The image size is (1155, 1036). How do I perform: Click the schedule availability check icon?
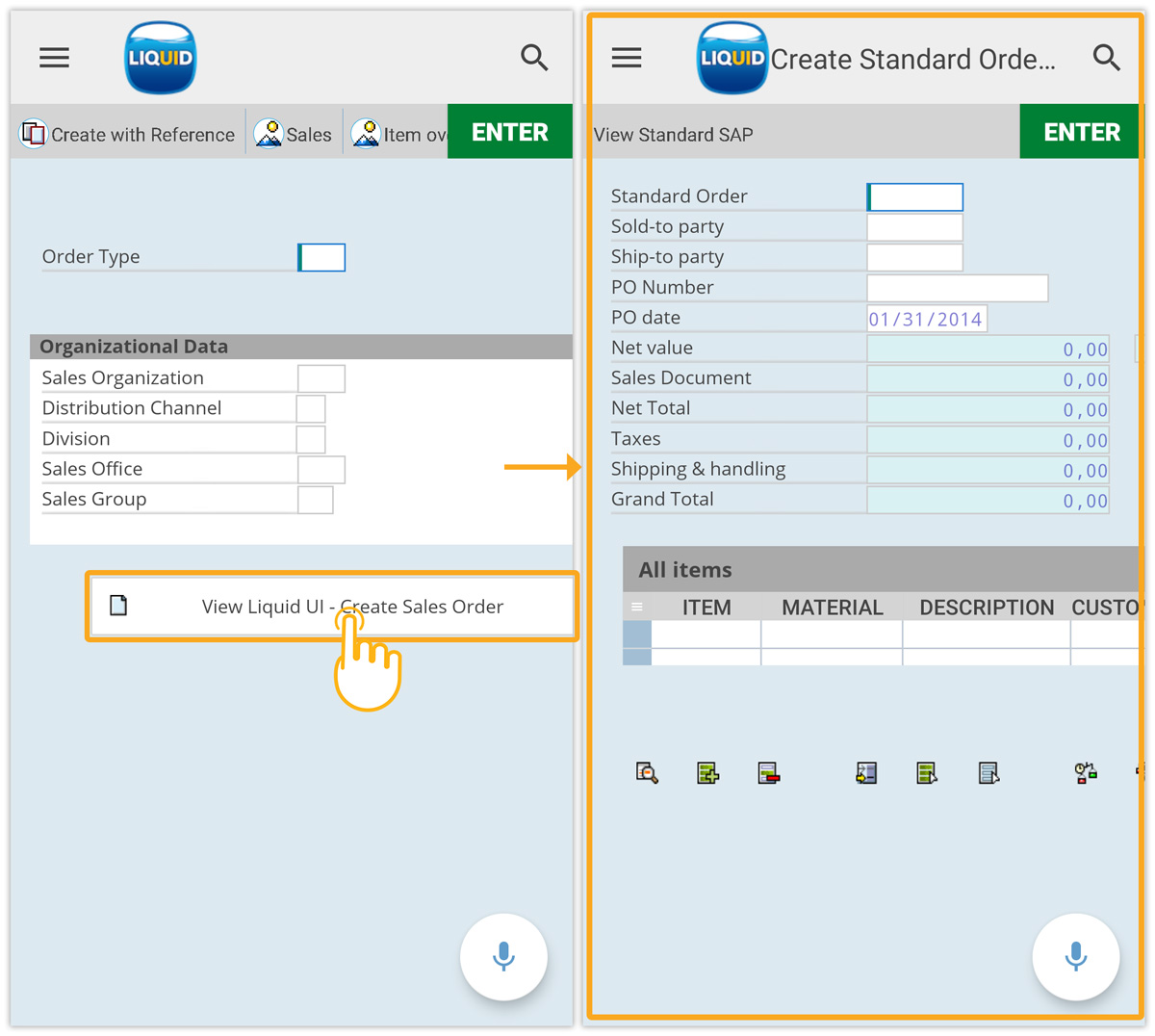pyautogui.click(x=1086, y=772)
